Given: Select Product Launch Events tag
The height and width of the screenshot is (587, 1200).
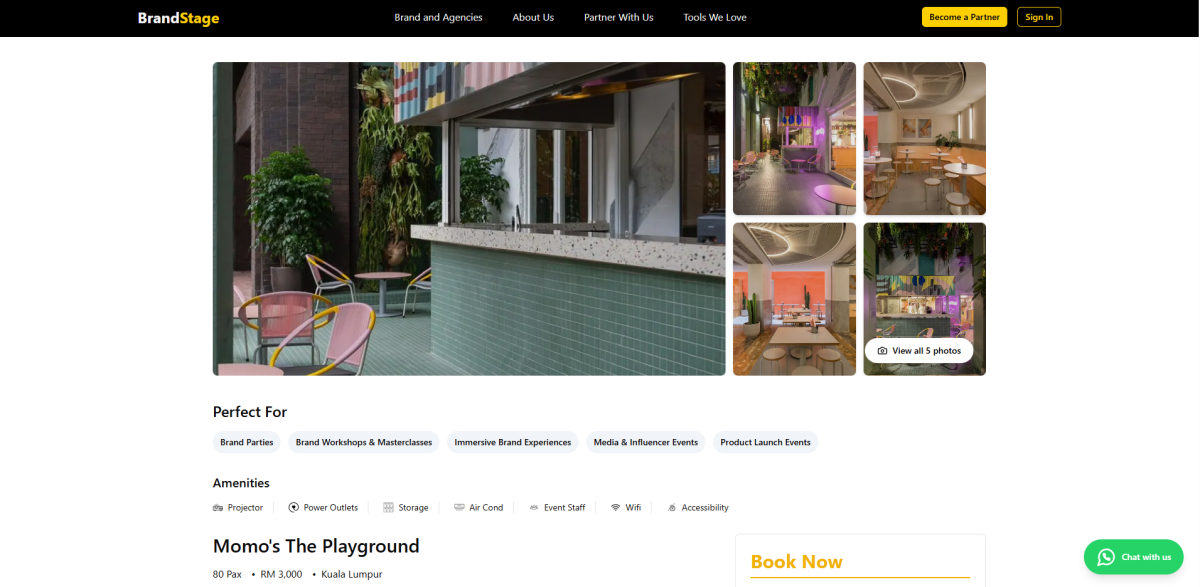Looking at the screenshot, I should coord(765,442).
